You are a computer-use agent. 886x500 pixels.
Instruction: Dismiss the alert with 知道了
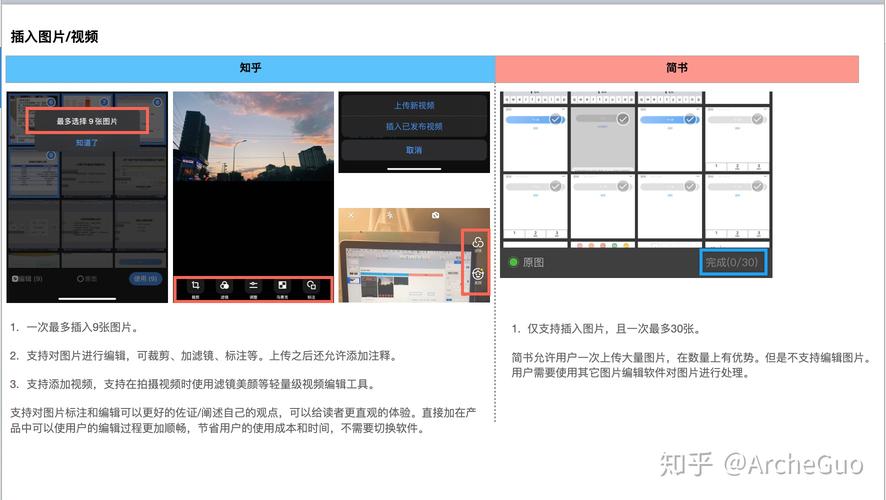[86, 143]
